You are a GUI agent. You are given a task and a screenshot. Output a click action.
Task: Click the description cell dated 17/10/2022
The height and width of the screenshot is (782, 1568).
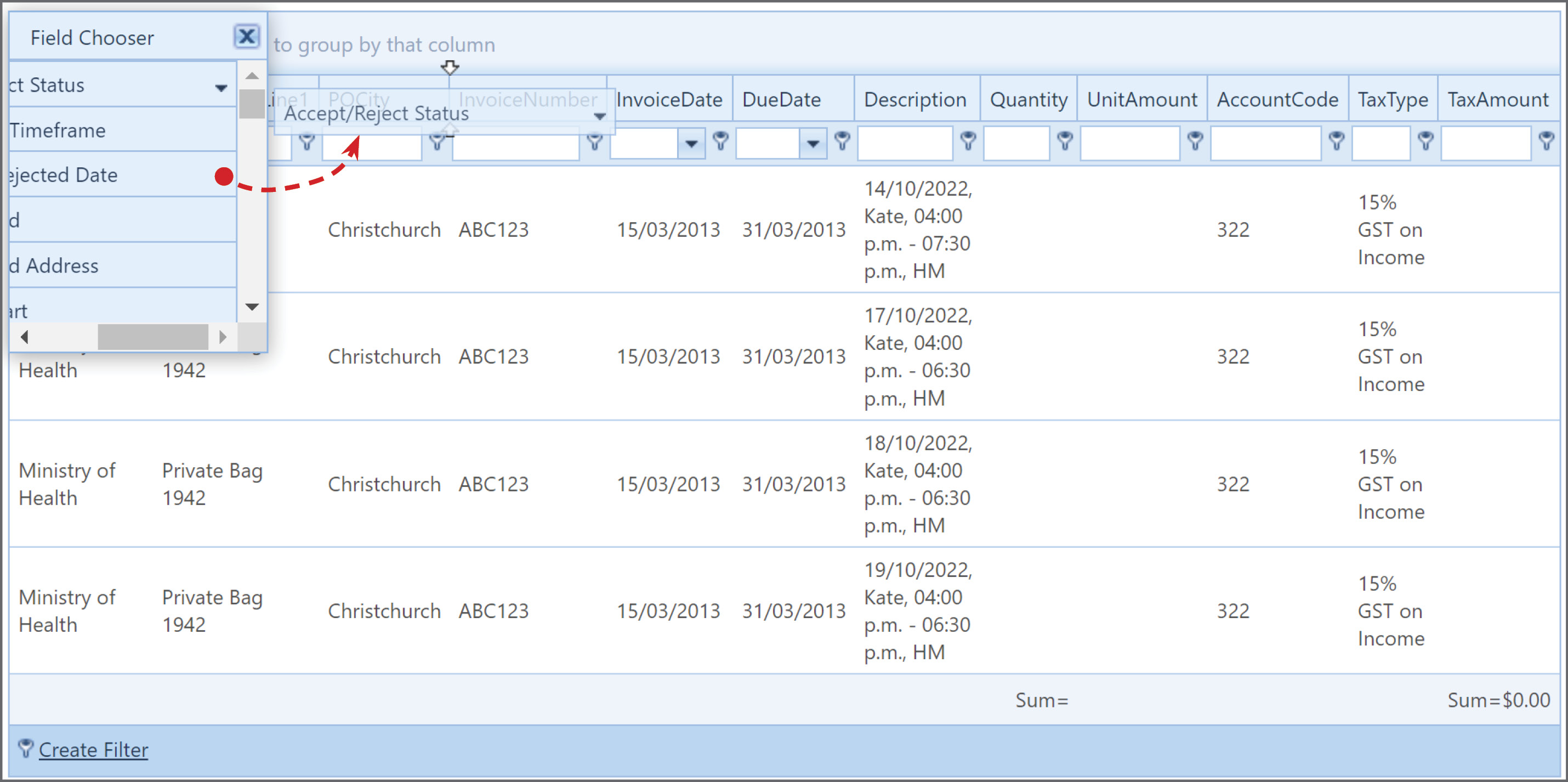point(918,356)
